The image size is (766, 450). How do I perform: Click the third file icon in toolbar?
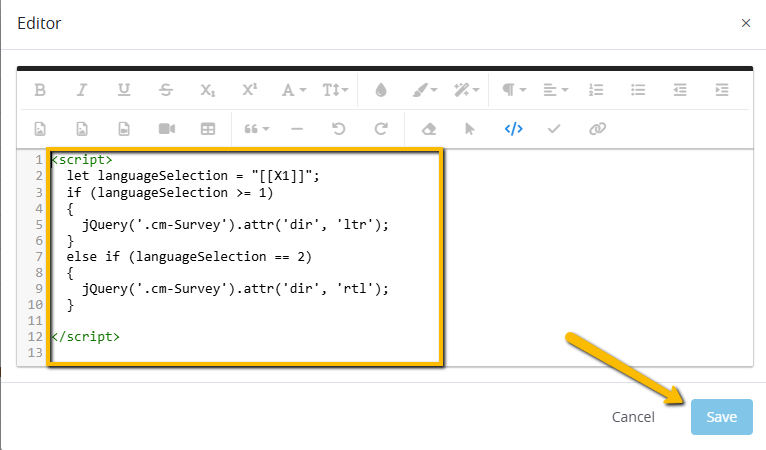[x=124, y=129]
